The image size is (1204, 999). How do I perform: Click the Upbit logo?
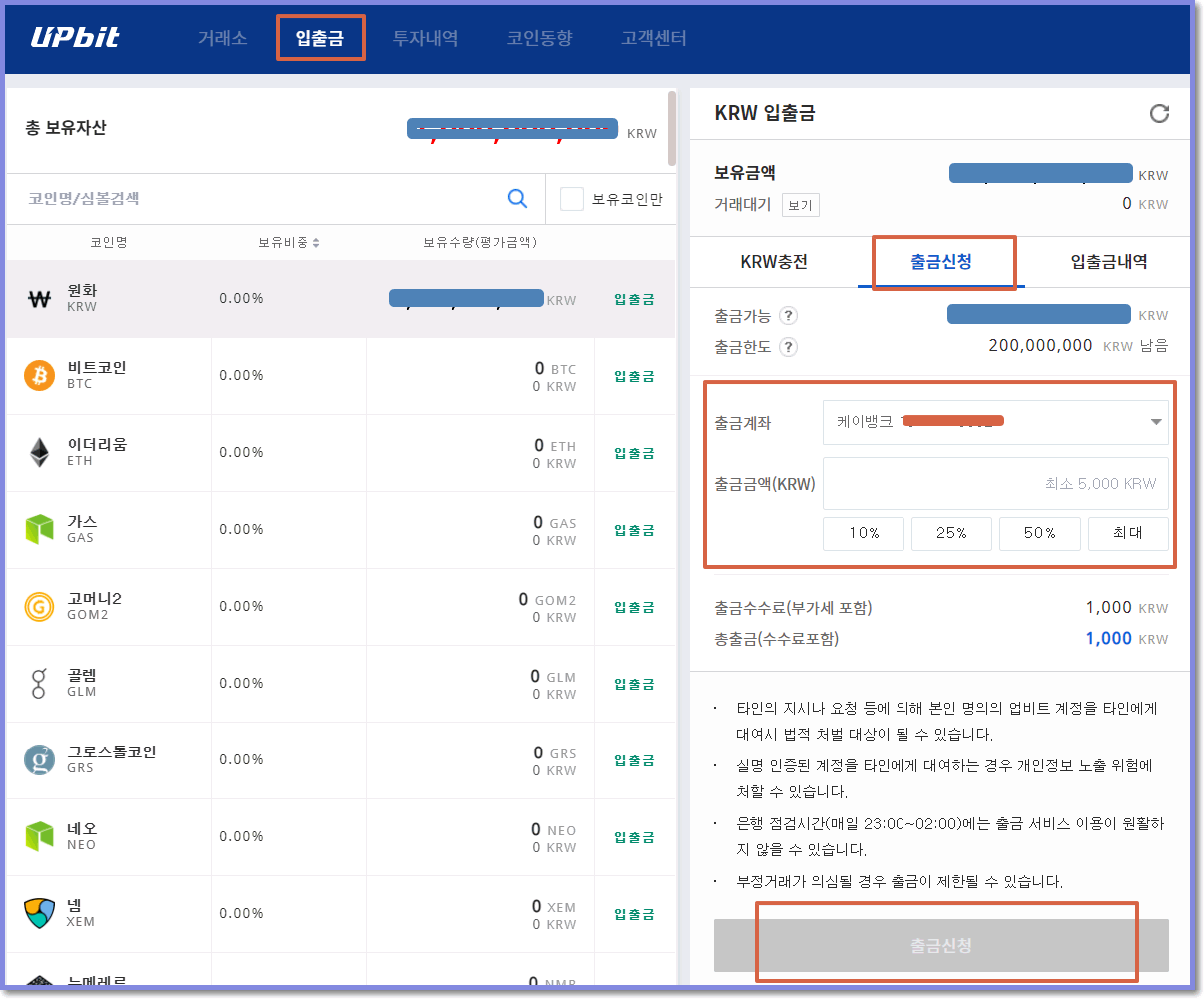point(77,36)
